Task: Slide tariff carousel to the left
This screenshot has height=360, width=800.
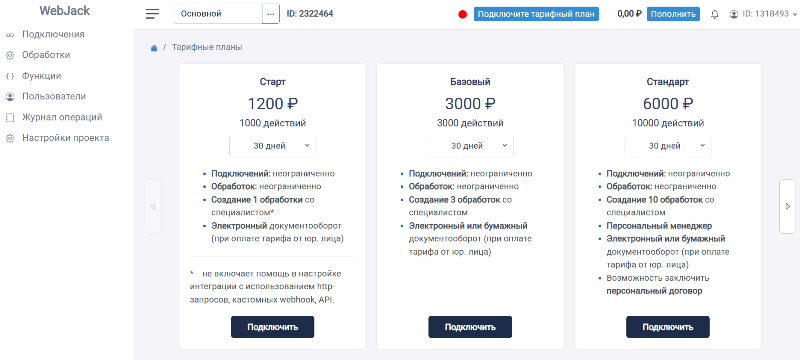Action: coord(153,207)
